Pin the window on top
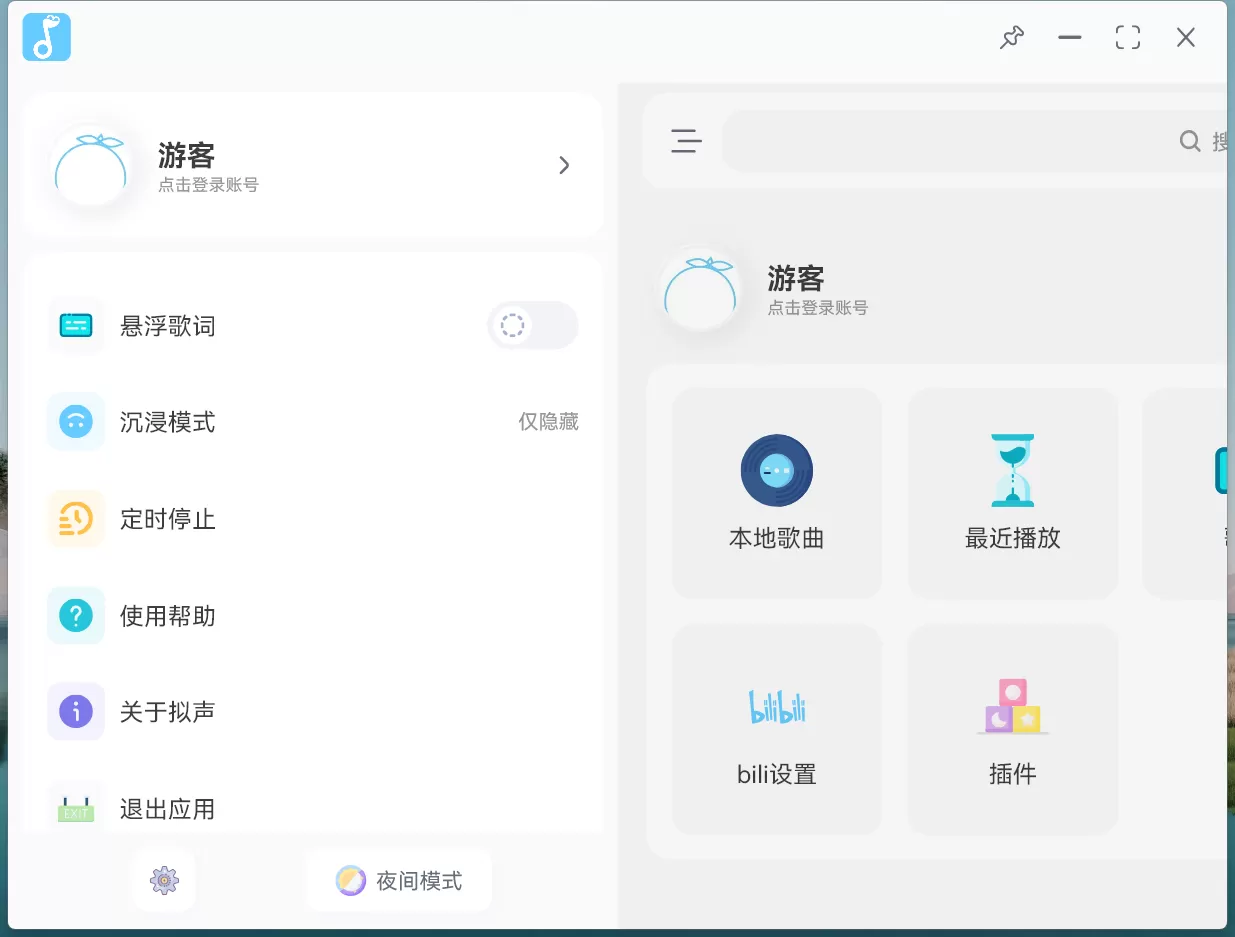This screenshot has height=937, width=1235. 1012,37
